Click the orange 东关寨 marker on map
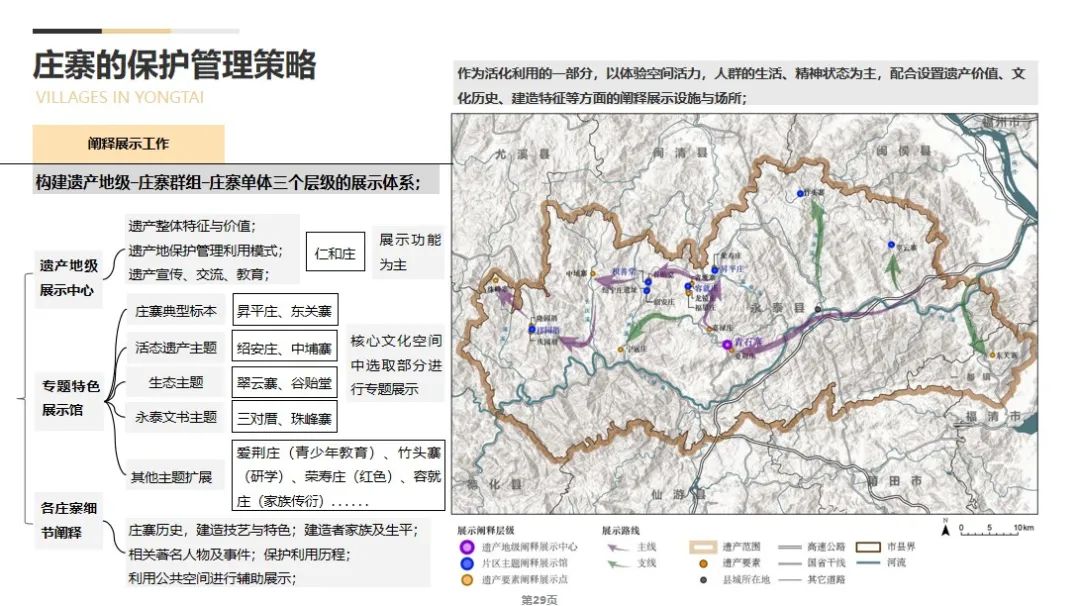The image size is (1080, 606). pos(993,355)
